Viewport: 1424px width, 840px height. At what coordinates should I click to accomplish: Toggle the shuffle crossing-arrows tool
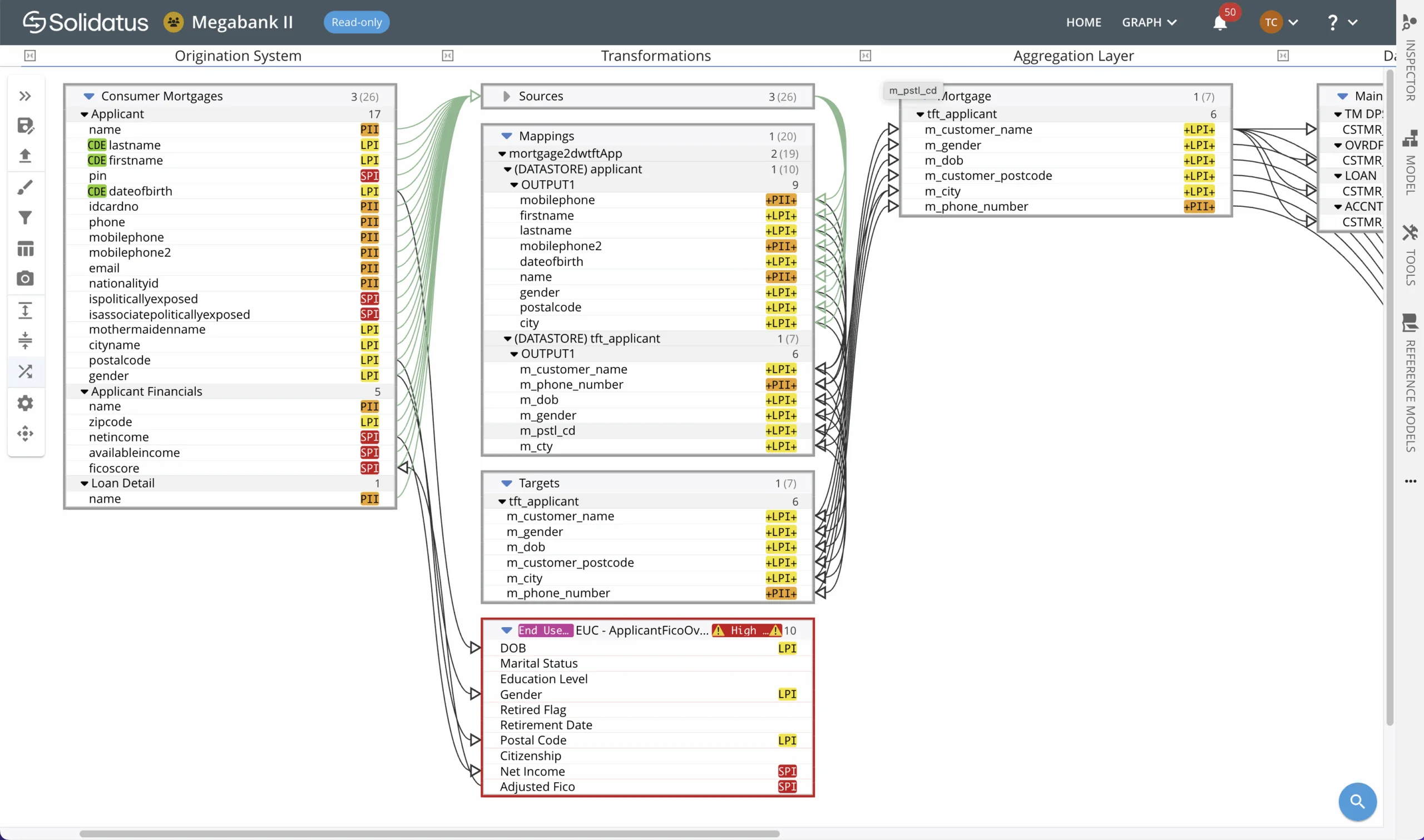pyautogui.click(x=25, y=371)
